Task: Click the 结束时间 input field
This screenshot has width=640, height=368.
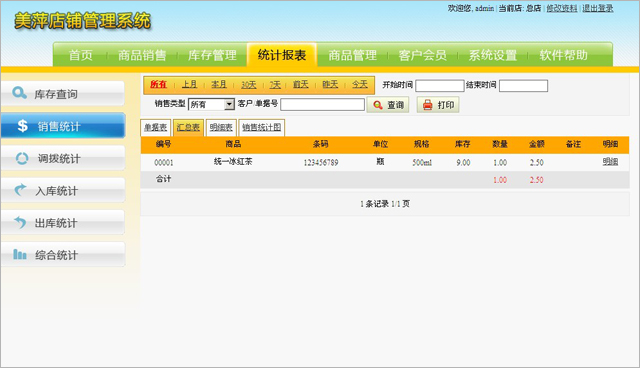Action: pos(523,85)
